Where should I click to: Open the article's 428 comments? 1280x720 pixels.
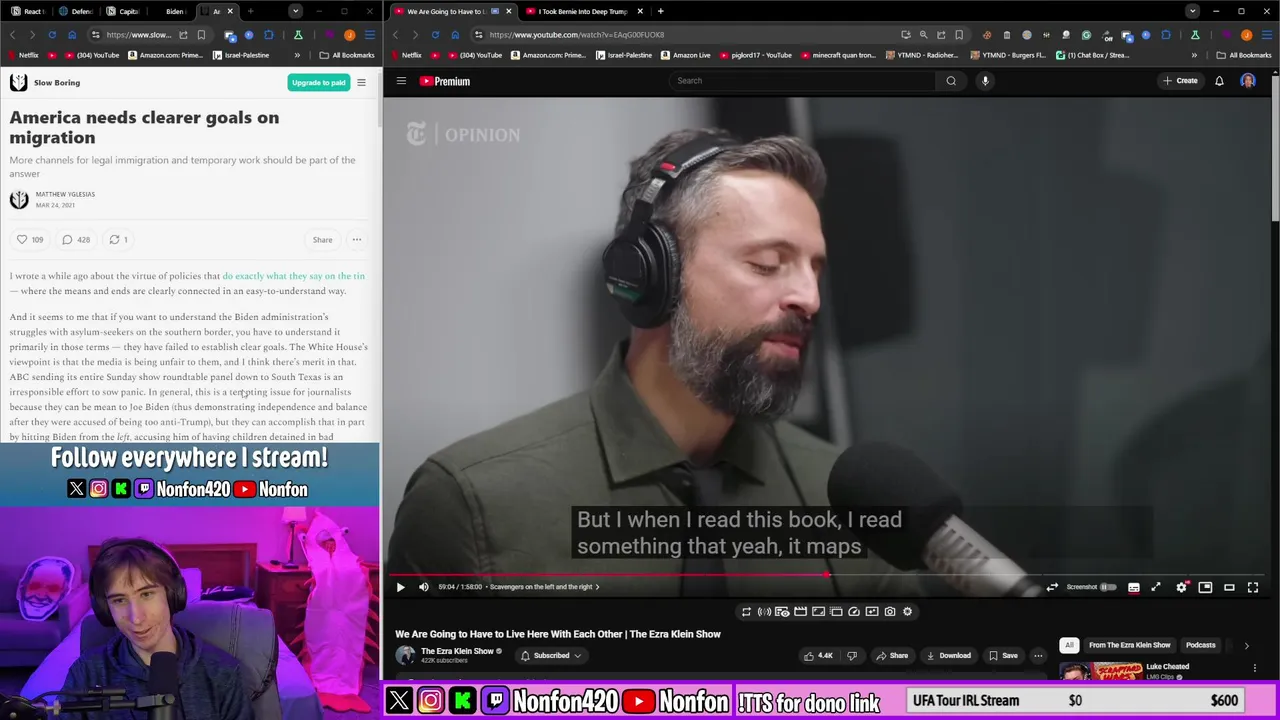pos(75,240)
